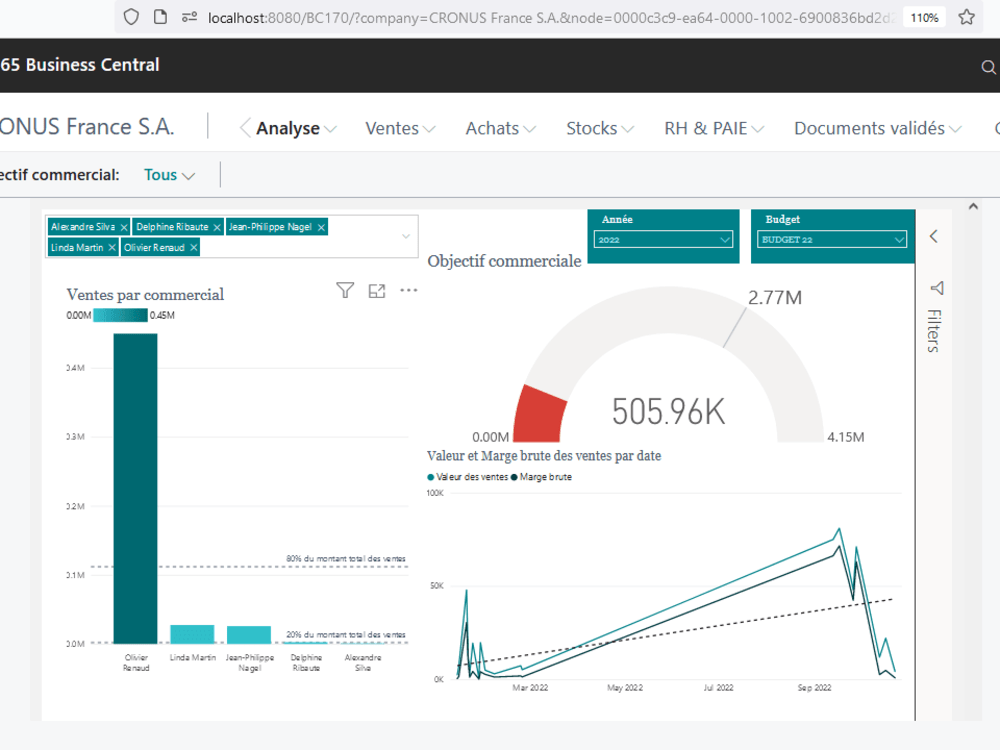Open the Stocks menu

pyautogui.click(x=599, y=128)
